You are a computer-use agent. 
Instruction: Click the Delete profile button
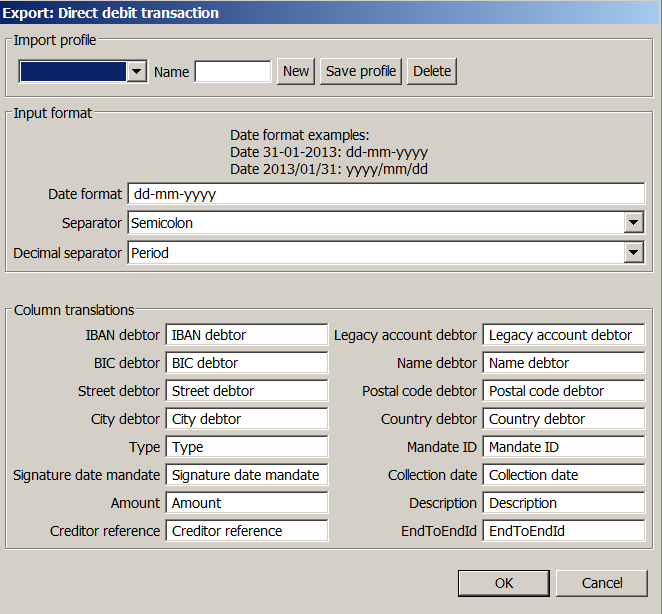pyautogui.click(x=432, y=71)
